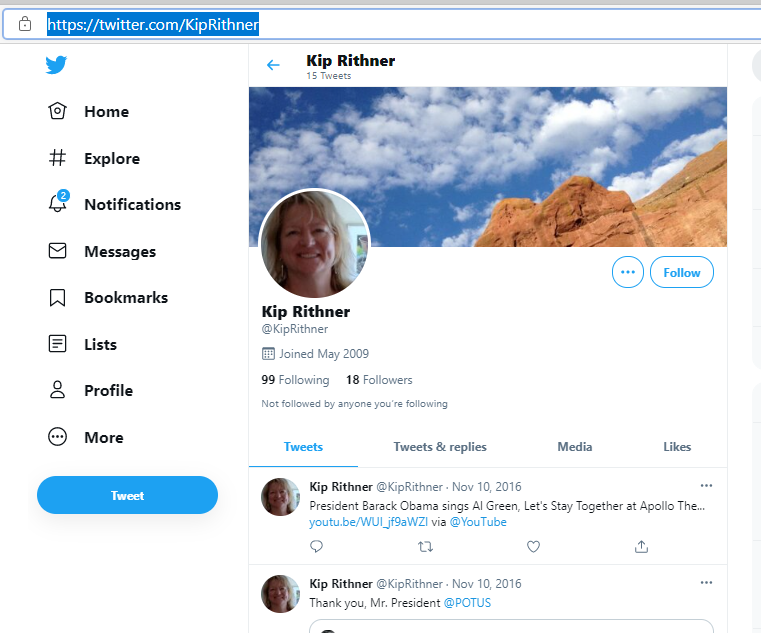This screenshot has width=761, height=633.
Task: Click the Twitter bird logo
Action: pos(56,65)
